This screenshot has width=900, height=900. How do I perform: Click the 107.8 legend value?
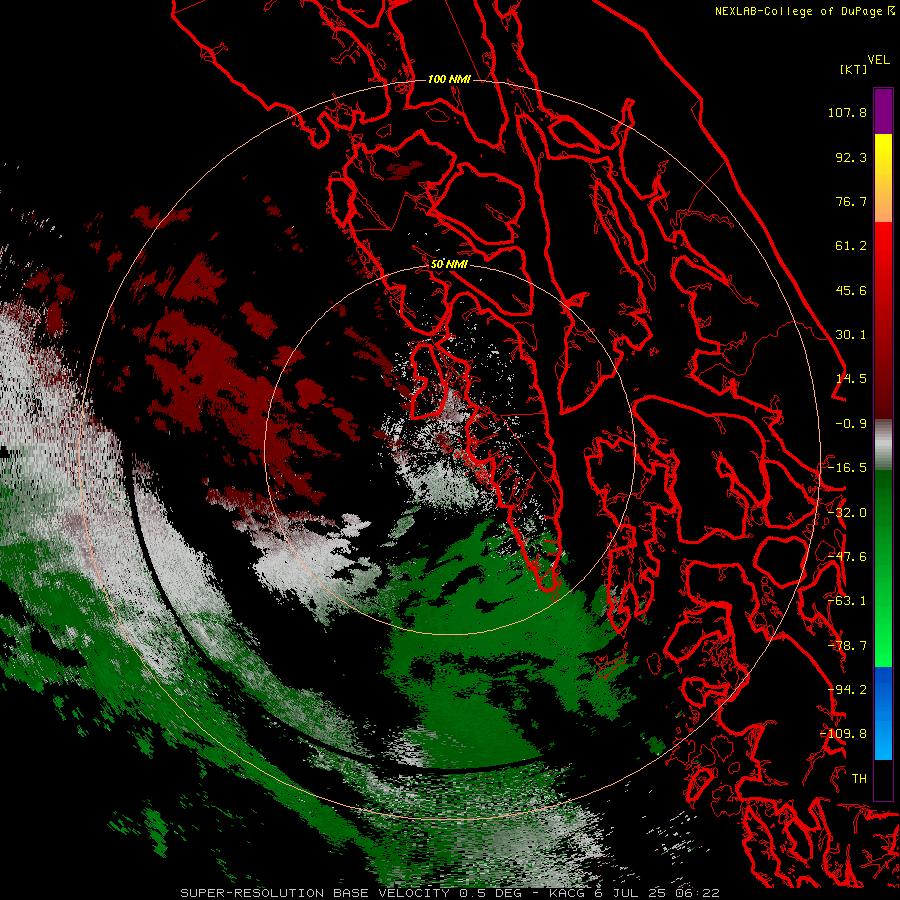(847, 112)
